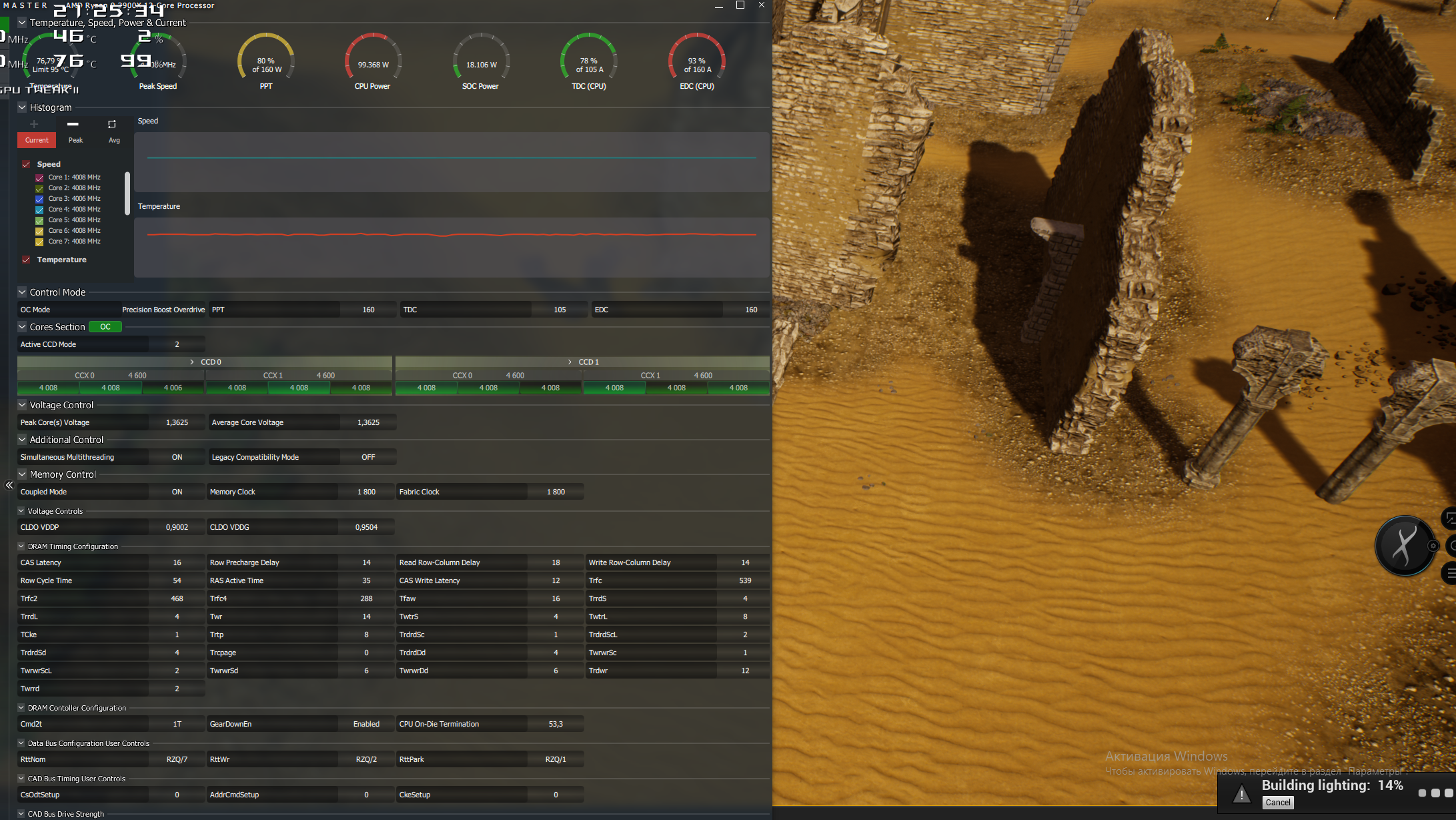Click the Peak Core(s) Voltage value 1,3625
Screen dimensions: 1456x820
tap(177, 422)
